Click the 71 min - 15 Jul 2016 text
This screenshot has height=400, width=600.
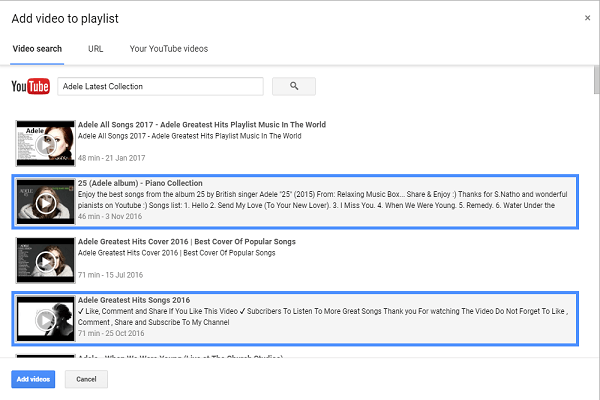[110, 275]
